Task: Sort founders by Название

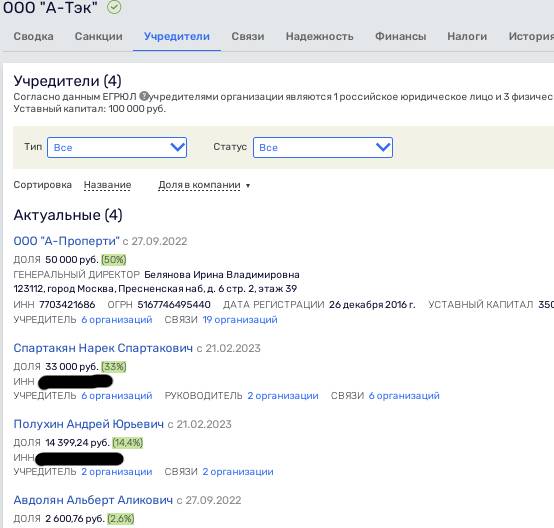Action: [107, 185]
